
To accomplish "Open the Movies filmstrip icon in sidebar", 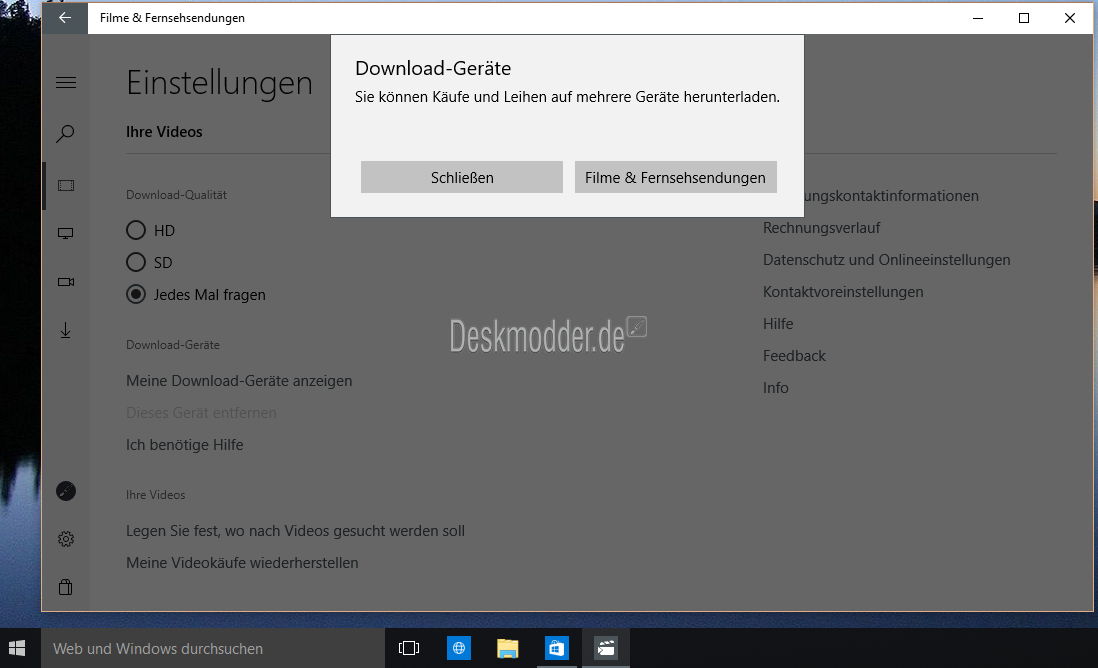I will tap(66, 186).
